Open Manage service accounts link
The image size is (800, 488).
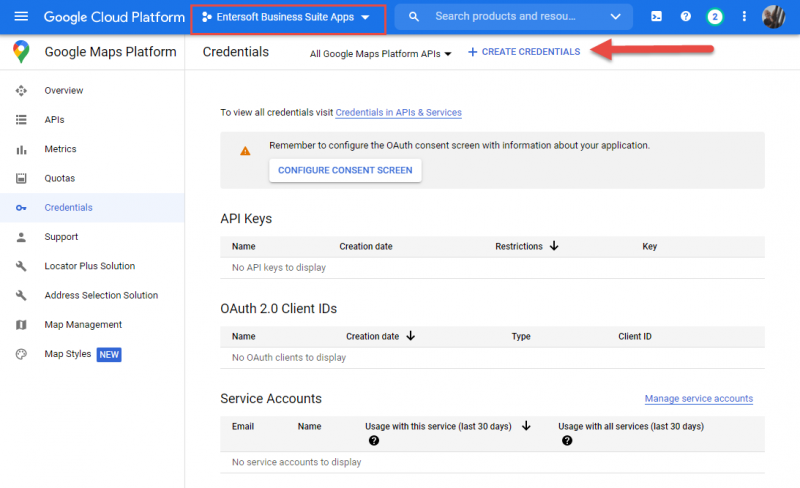pyautogui.click(x=699, y=399)
